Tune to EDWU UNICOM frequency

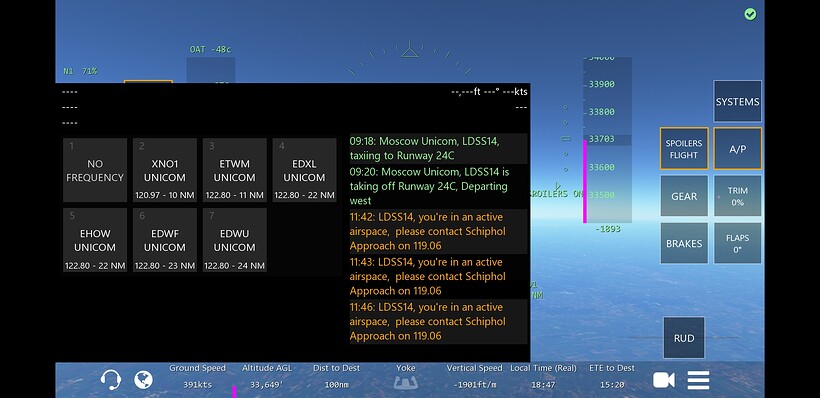[x=234, y=240]
